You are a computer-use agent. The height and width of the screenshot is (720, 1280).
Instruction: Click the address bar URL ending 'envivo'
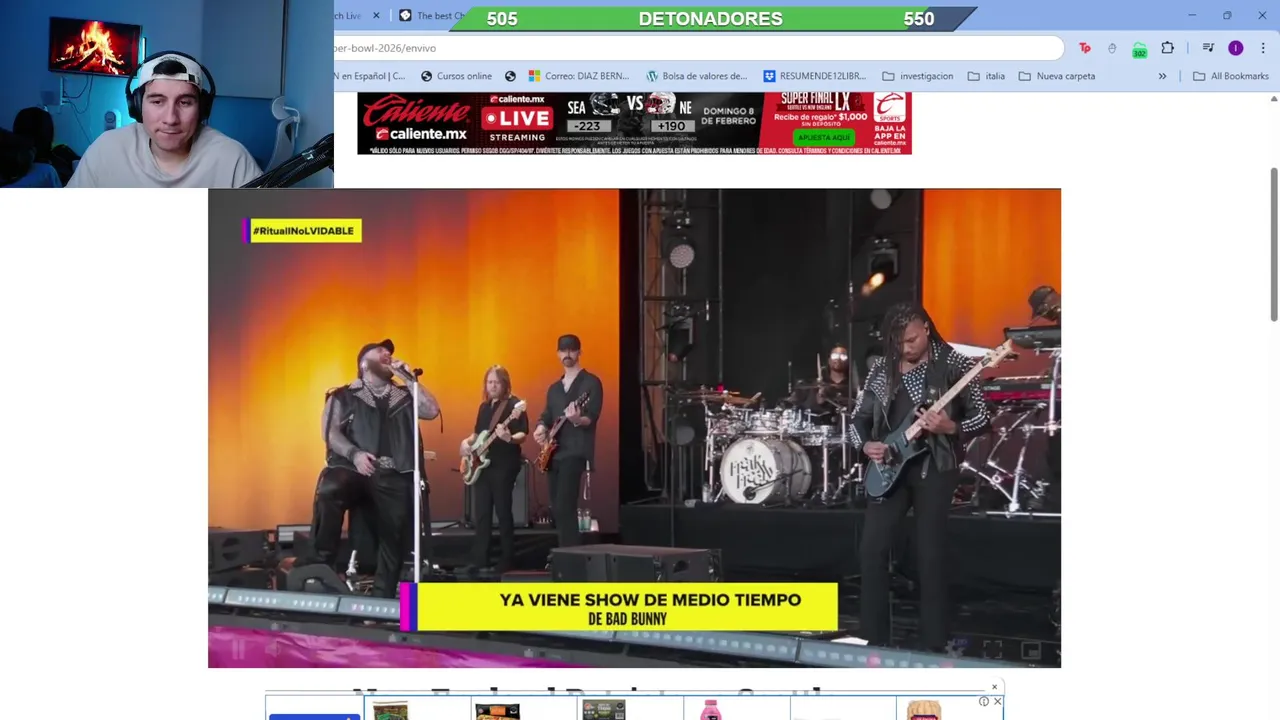coord(698,48)
